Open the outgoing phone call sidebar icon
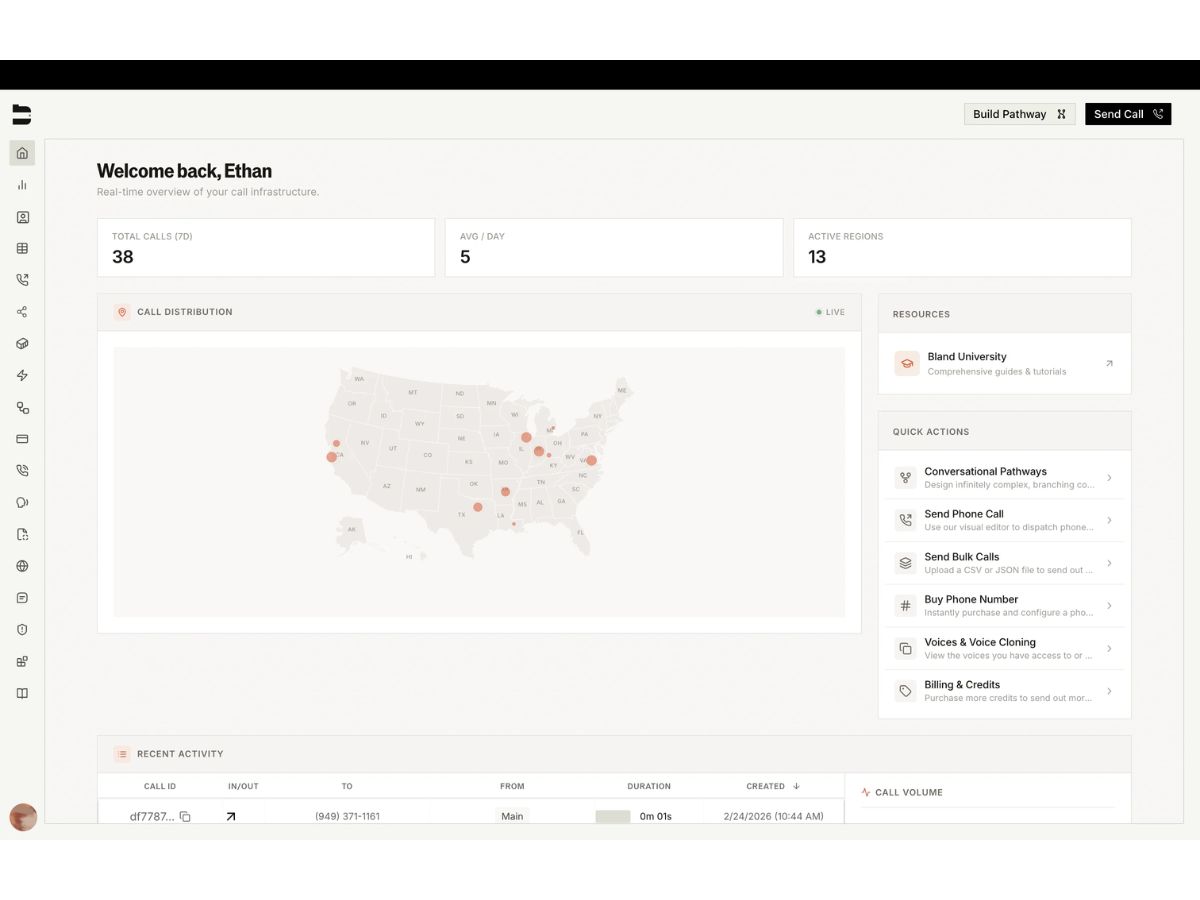 [22, 280]
